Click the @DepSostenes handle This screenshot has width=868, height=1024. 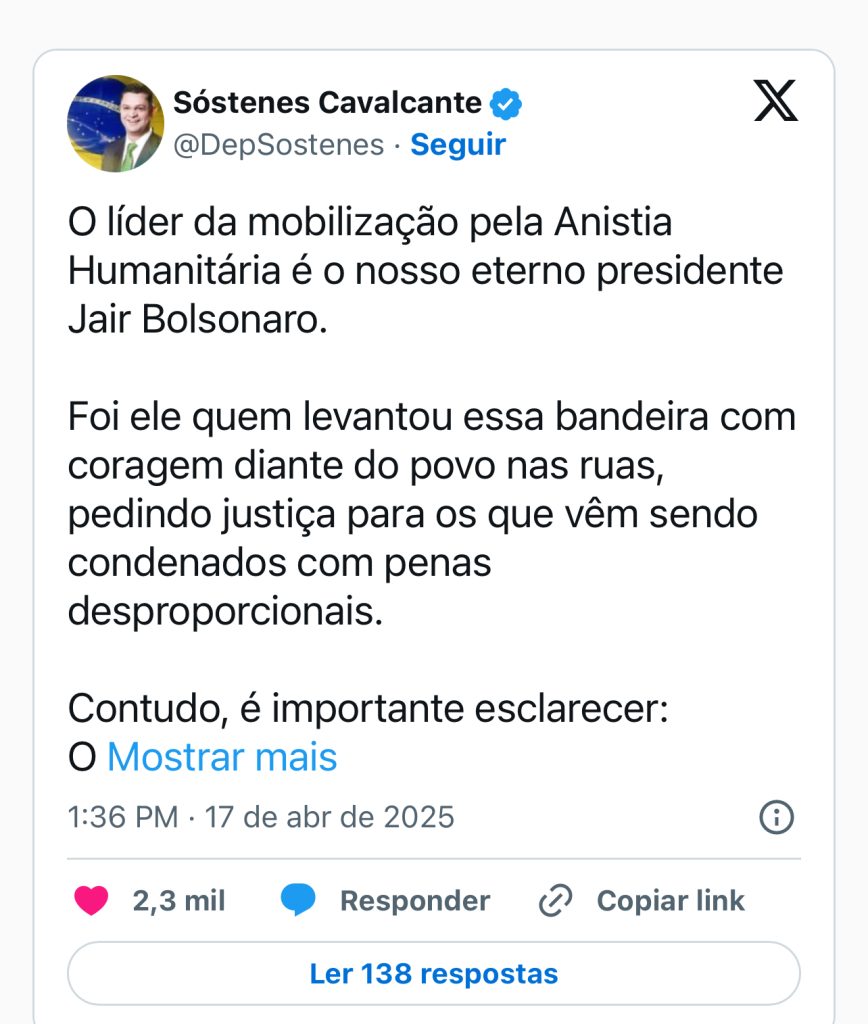click(x=279, y=145)
